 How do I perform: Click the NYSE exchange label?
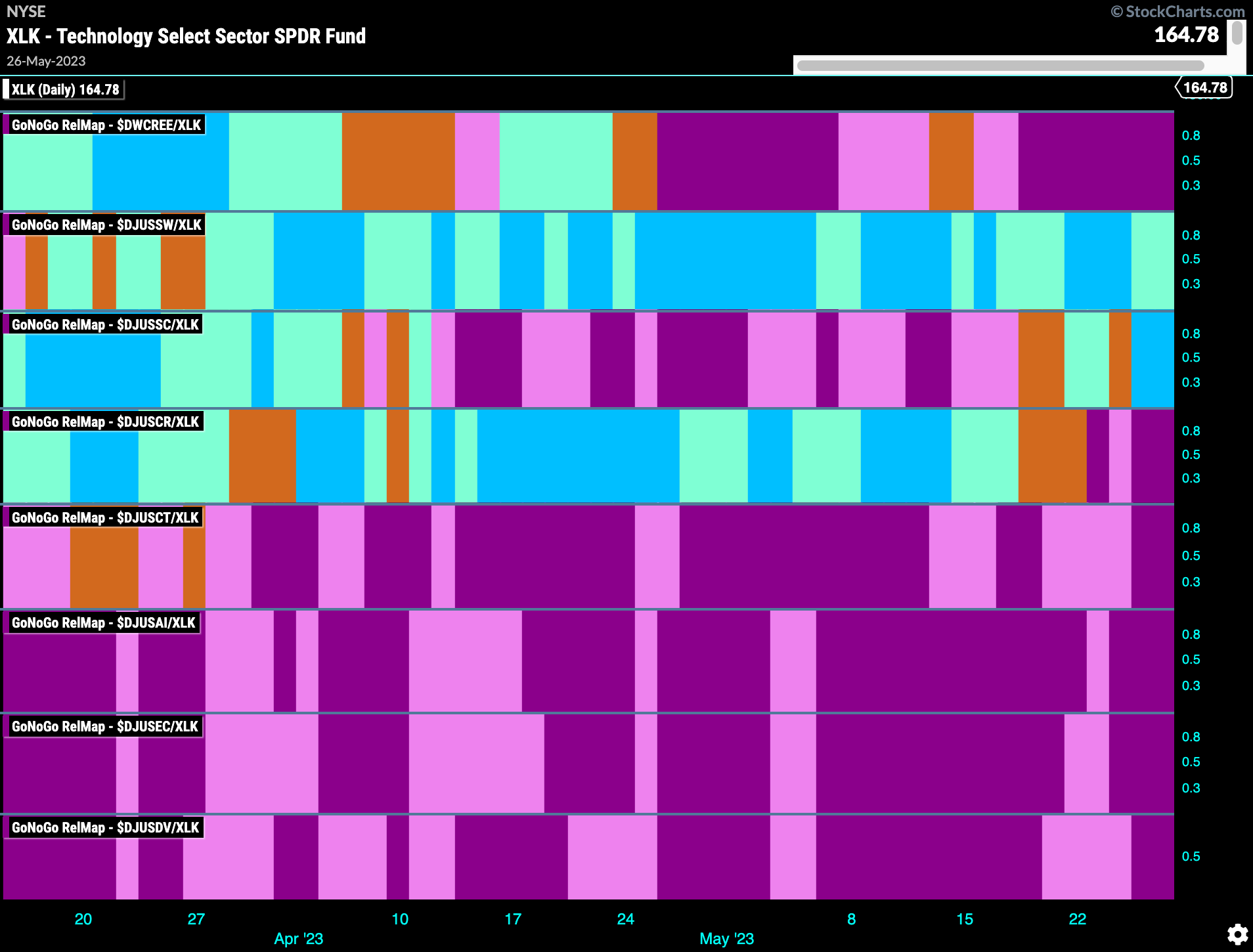coord(26,11)
